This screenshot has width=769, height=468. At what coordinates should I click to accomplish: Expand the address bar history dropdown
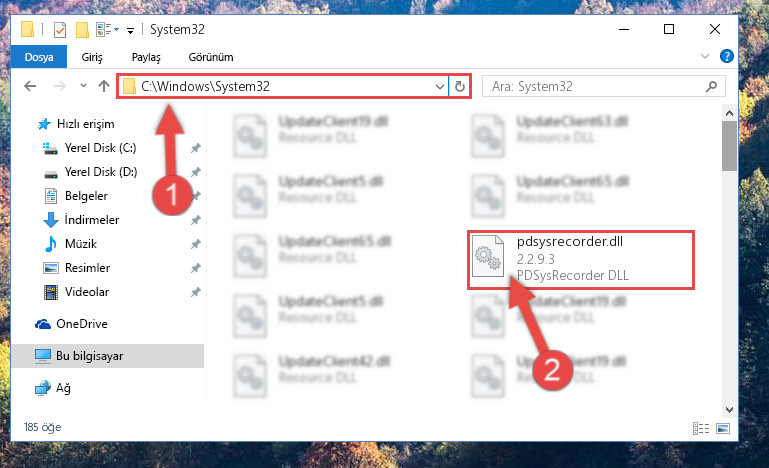pyautogui.click(x=439, y=87)
